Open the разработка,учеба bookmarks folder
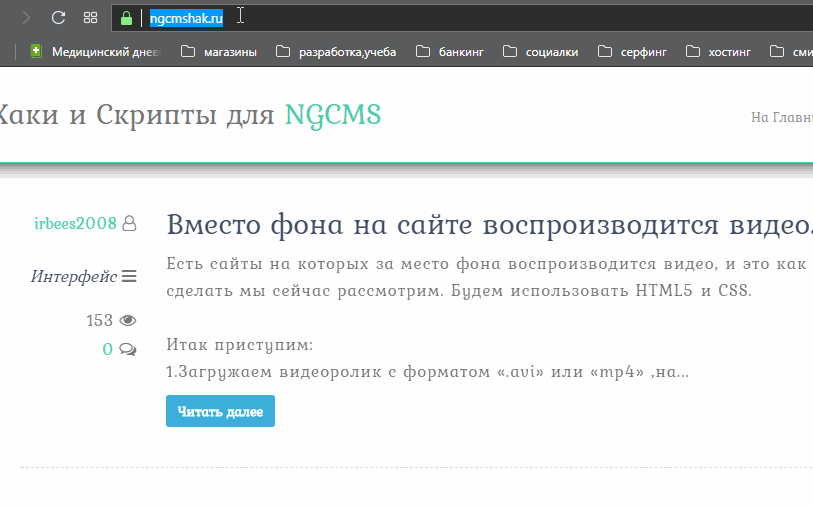Screen dimensions: 813x508 click(x=336, y=52)
